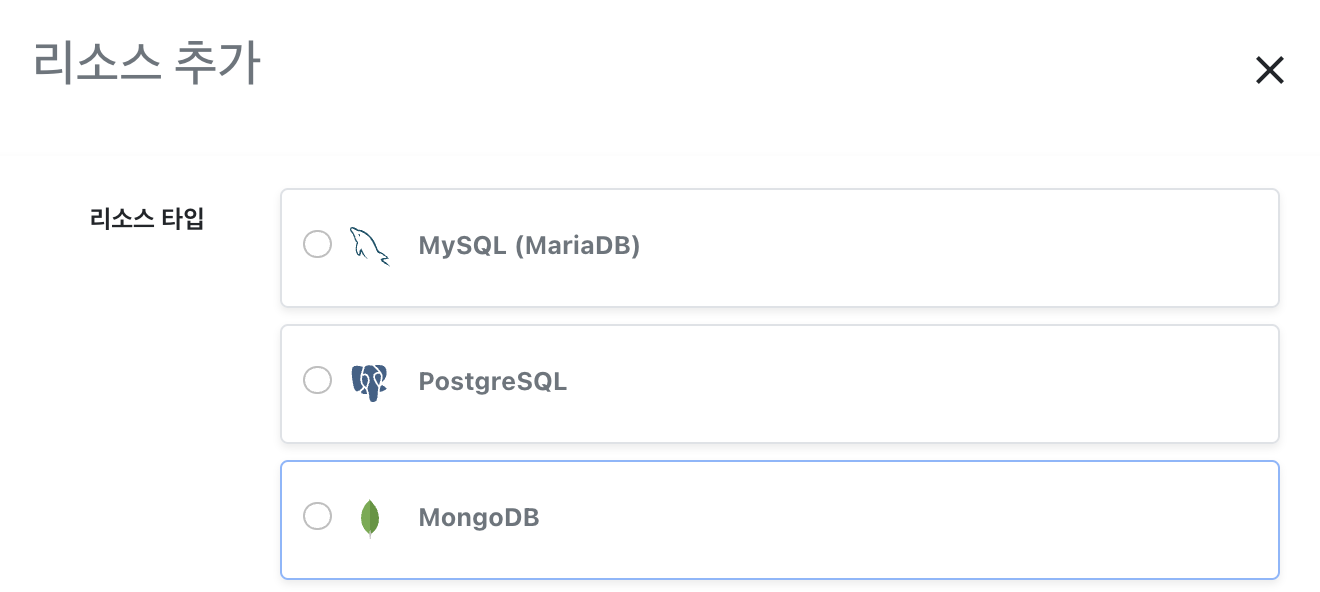Screen dimensions: 1320x592
Task: Click the "MongoDB" text label
Action: pyautogui.click(x=479, y=518)
